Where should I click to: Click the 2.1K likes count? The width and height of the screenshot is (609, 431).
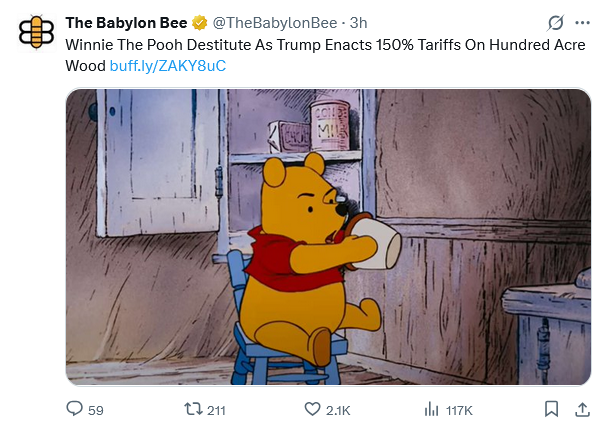(338, 410)
